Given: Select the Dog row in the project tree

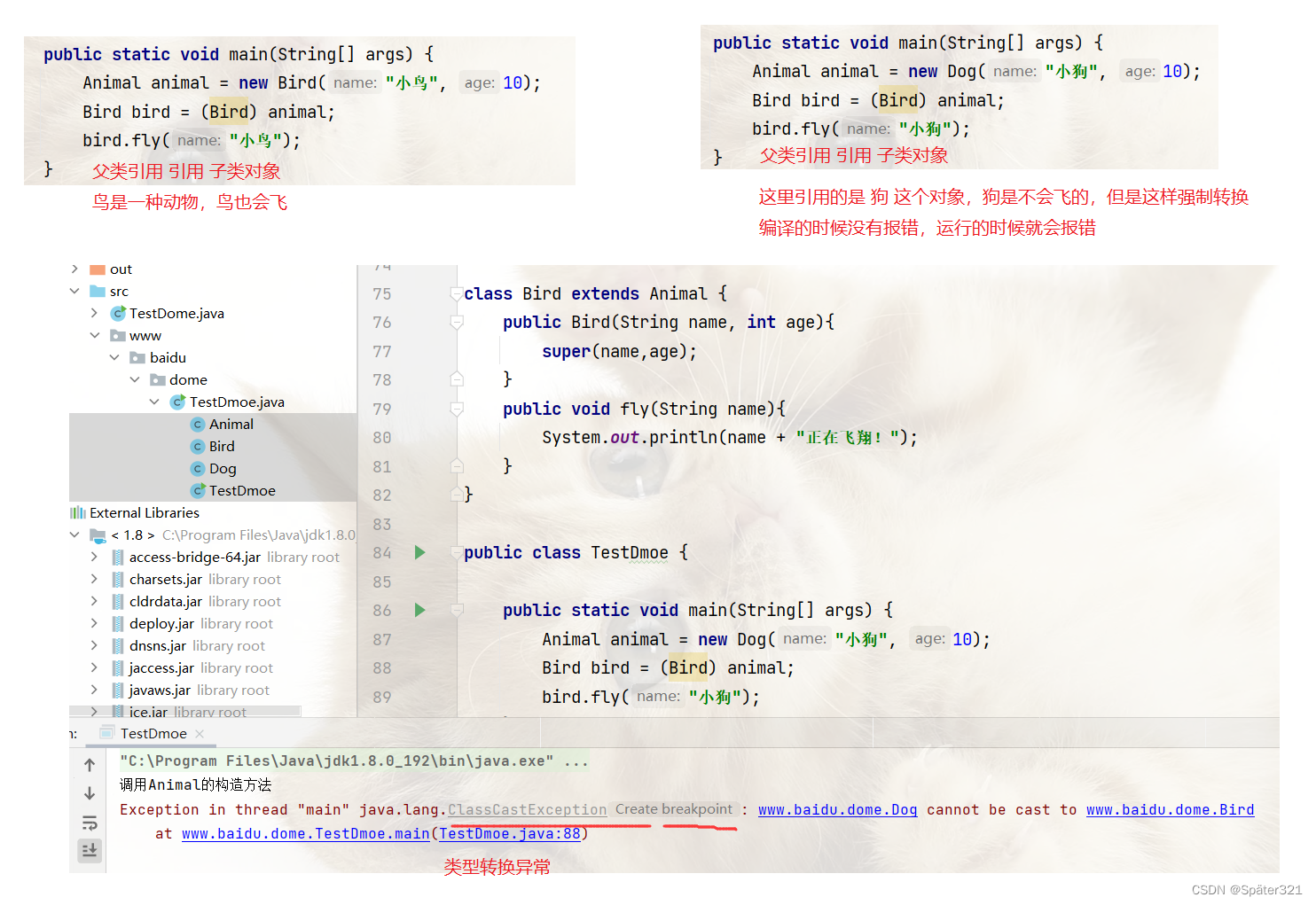Looking at the screenshot, I should click(213, 469).
